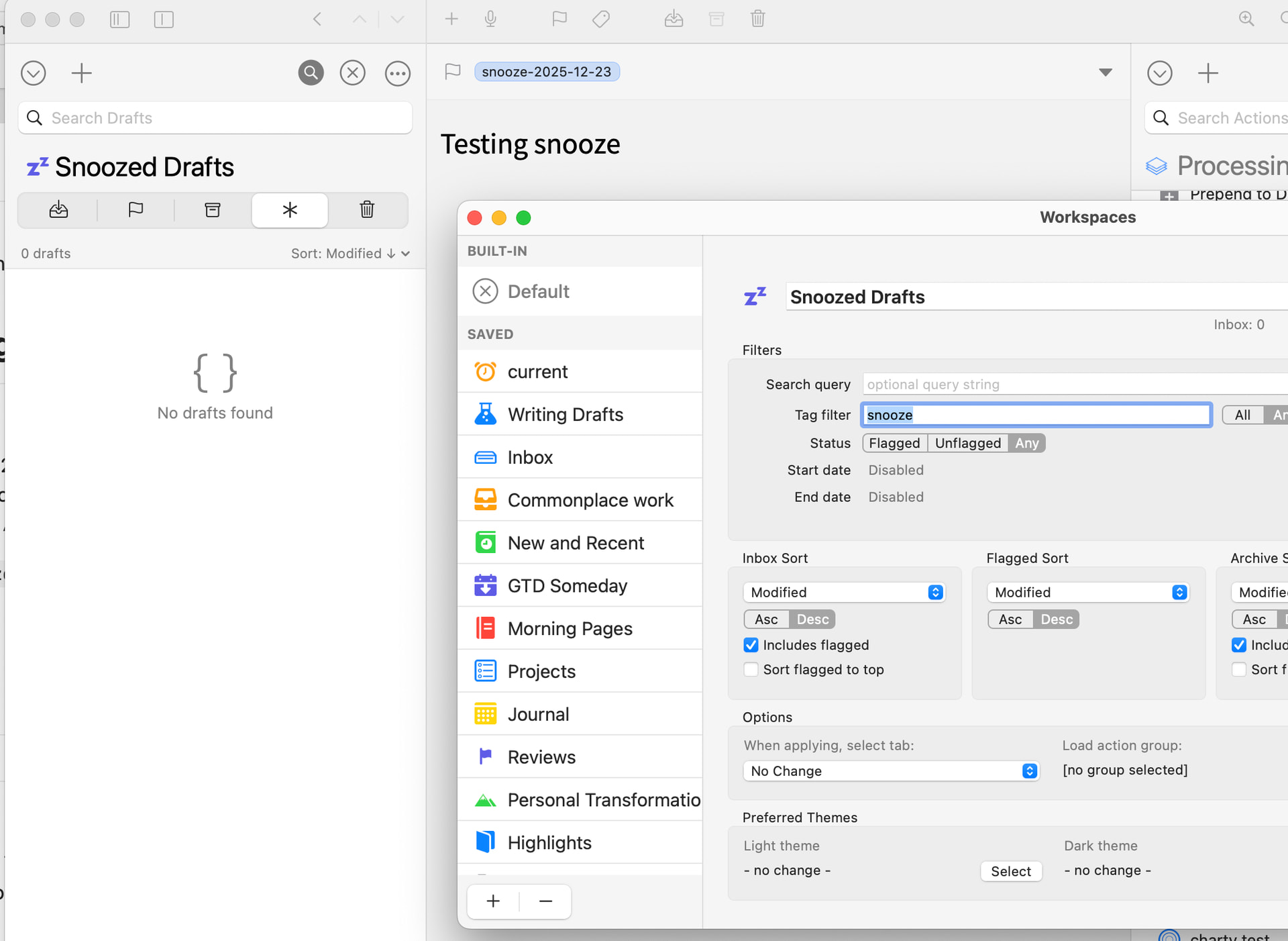Toggle Includes flagged checkbox in Inbox Sort
Image resolution: width=1288 pixels, height=941 pixels.
point(751,645)
